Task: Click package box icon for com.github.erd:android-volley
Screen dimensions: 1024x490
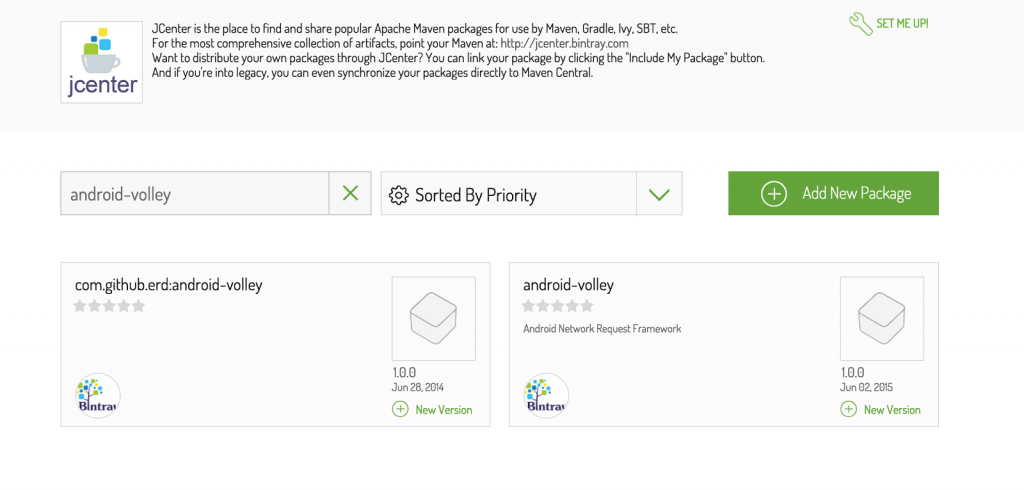Action: click(433, 319)
